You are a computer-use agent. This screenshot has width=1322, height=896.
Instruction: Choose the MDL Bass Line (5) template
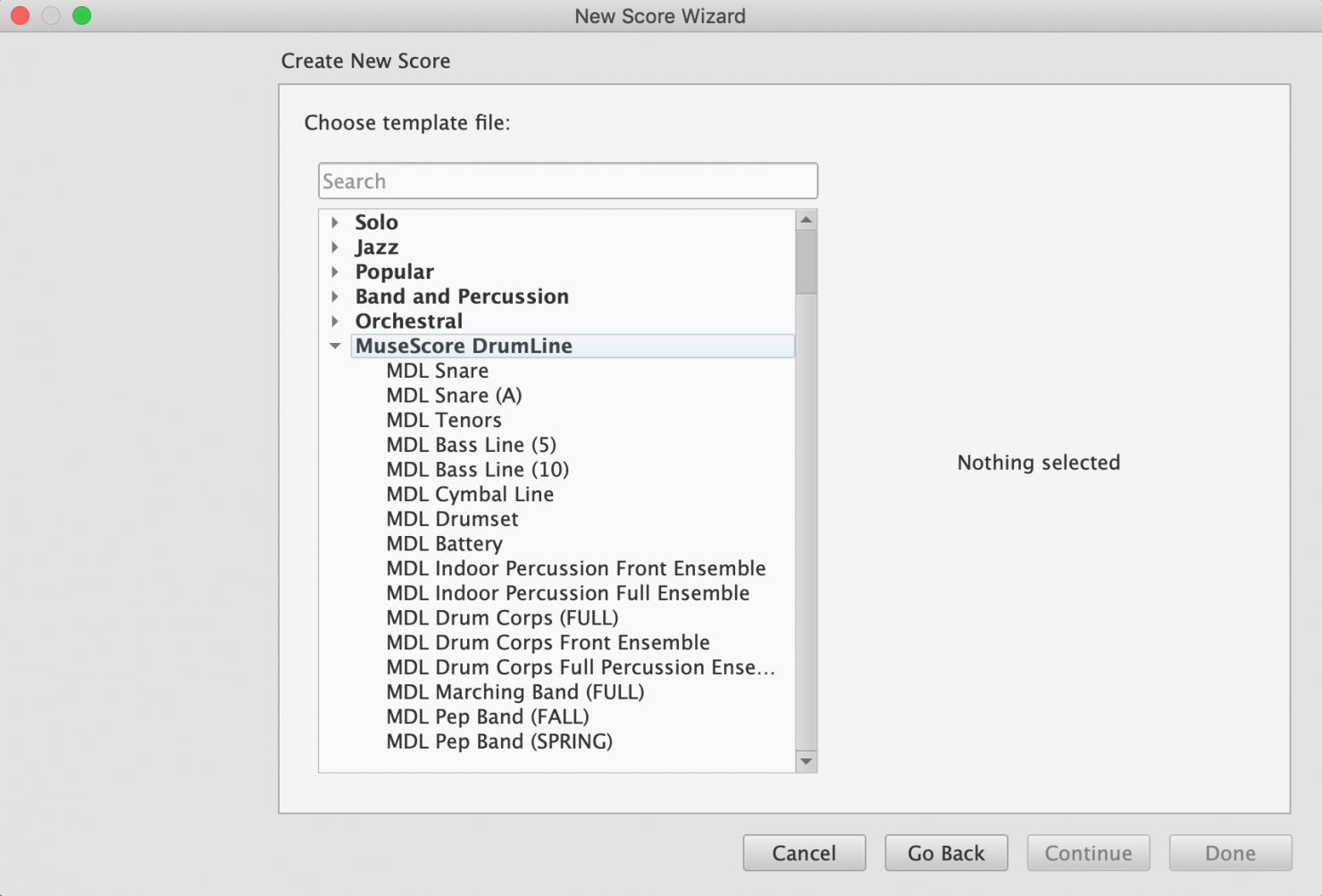pyautogui.click(x=470, y=444)
